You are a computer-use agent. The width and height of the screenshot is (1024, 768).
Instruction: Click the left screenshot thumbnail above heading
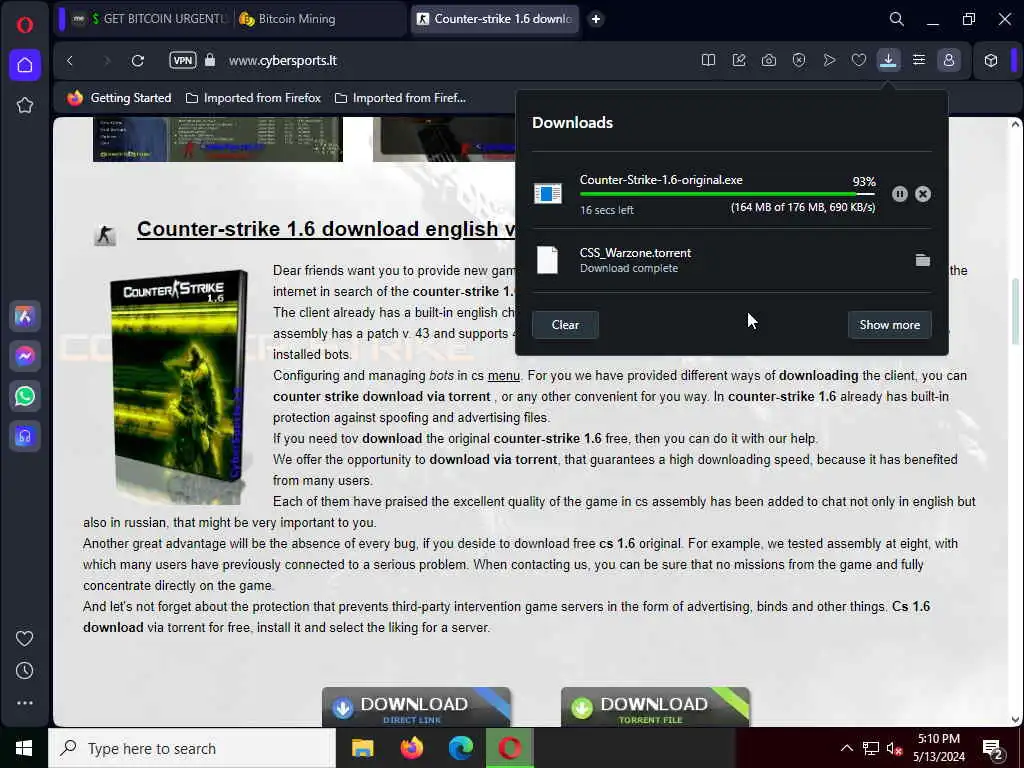click(218, 139)
